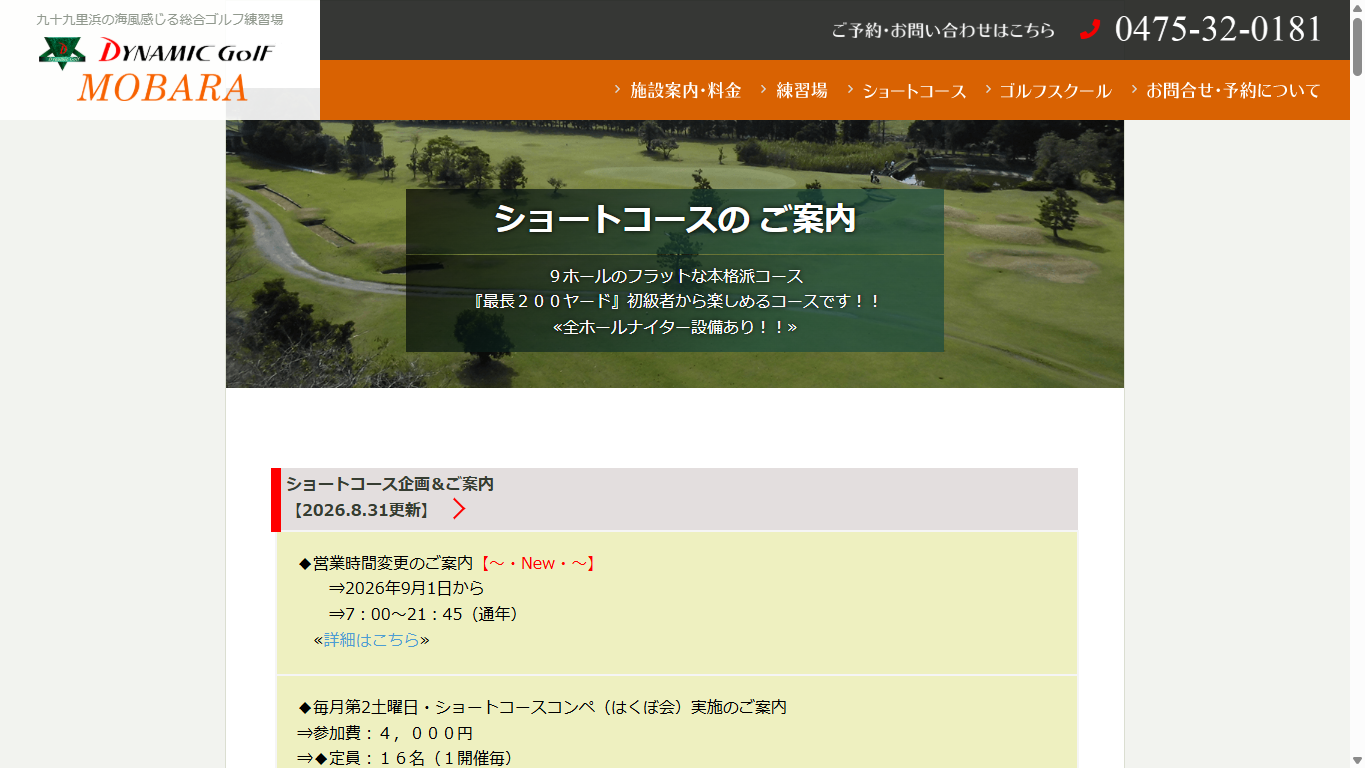Click the 詳細はこちら link

pos(372,639)
